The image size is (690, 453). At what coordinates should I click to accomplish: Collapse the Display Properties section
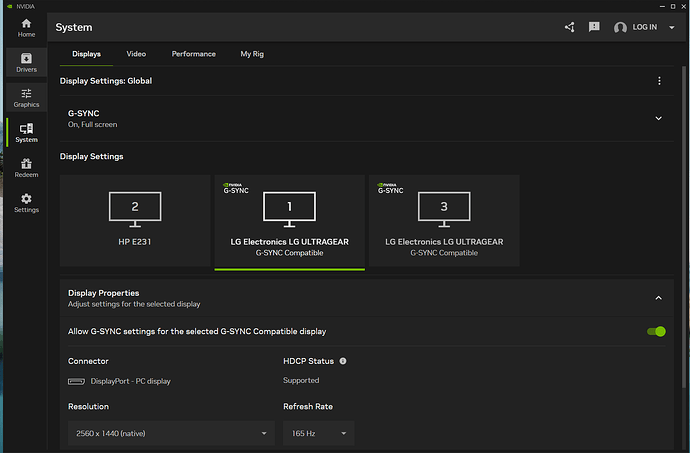658,298
